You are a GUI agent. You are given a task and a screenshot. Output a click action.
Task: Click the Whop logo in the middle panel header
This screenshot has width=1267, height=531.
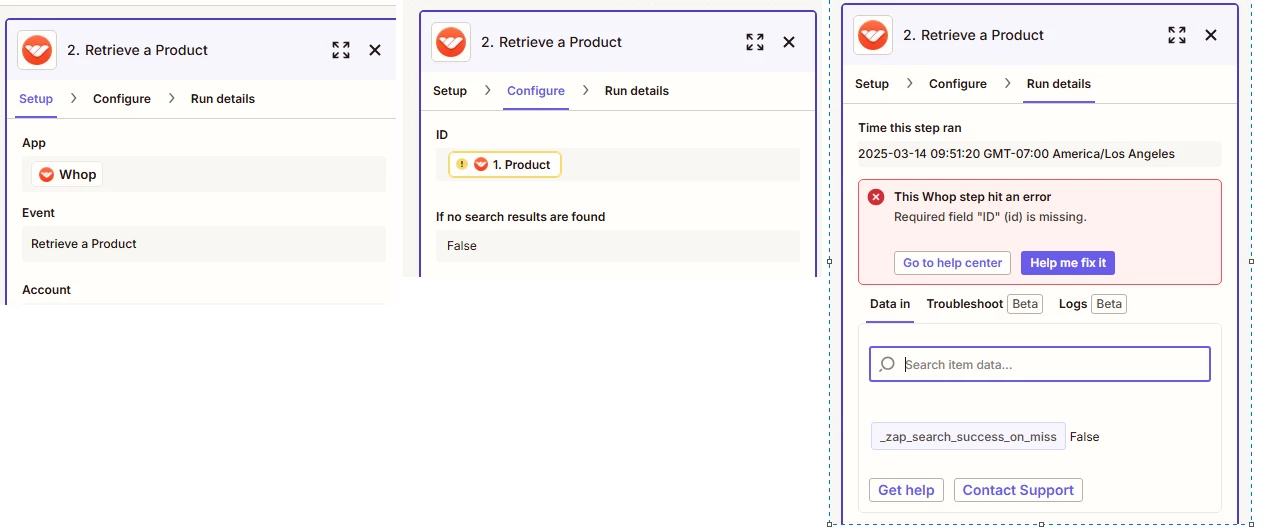[x=451, y=42]
